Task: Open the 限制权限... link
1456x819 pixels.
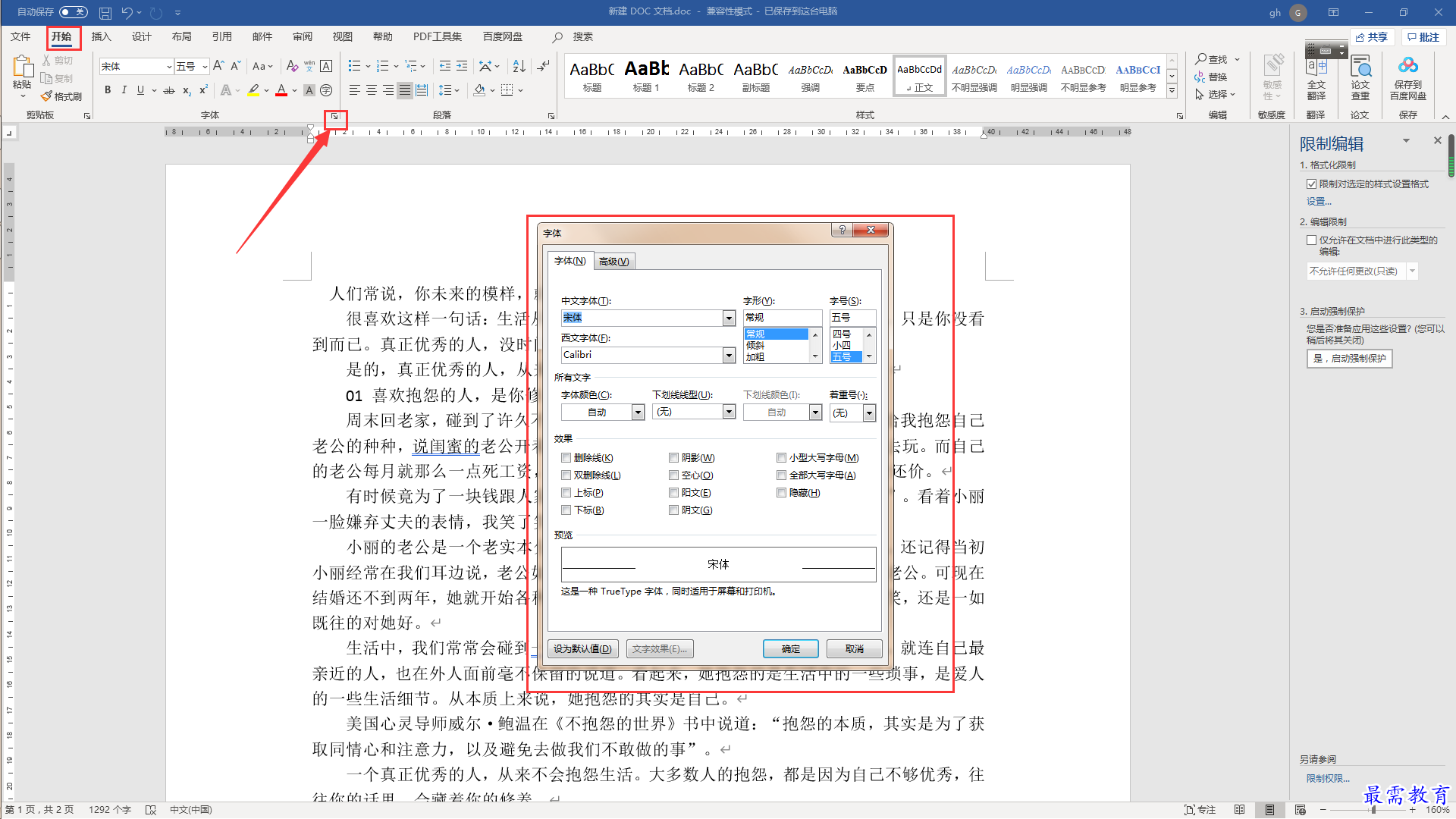Action: click(x=1328, y=778)
